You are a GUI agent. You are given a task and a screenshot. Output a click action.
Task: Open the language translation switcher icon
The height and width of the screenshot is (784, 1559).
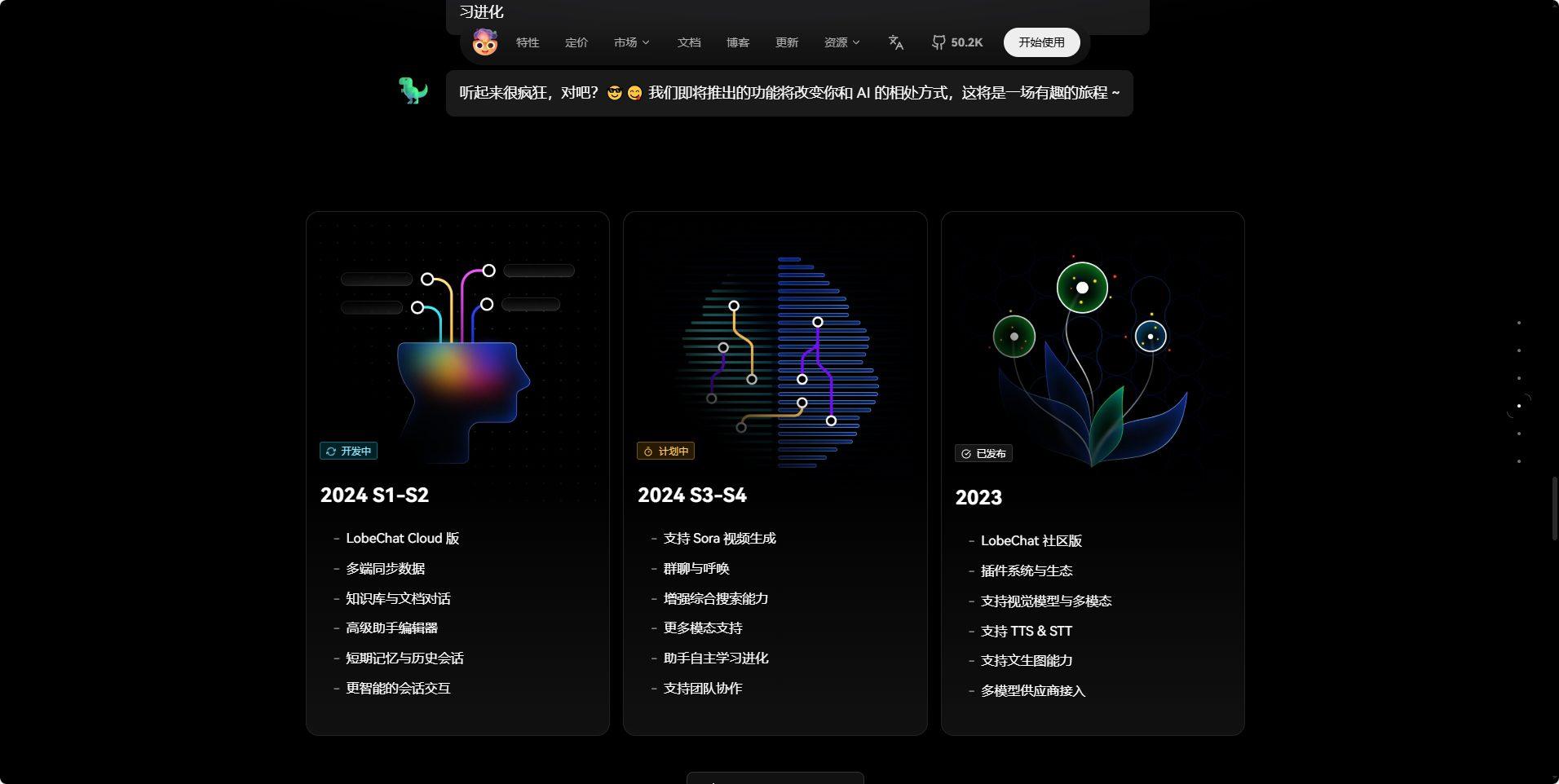click(x=895, y=42)
